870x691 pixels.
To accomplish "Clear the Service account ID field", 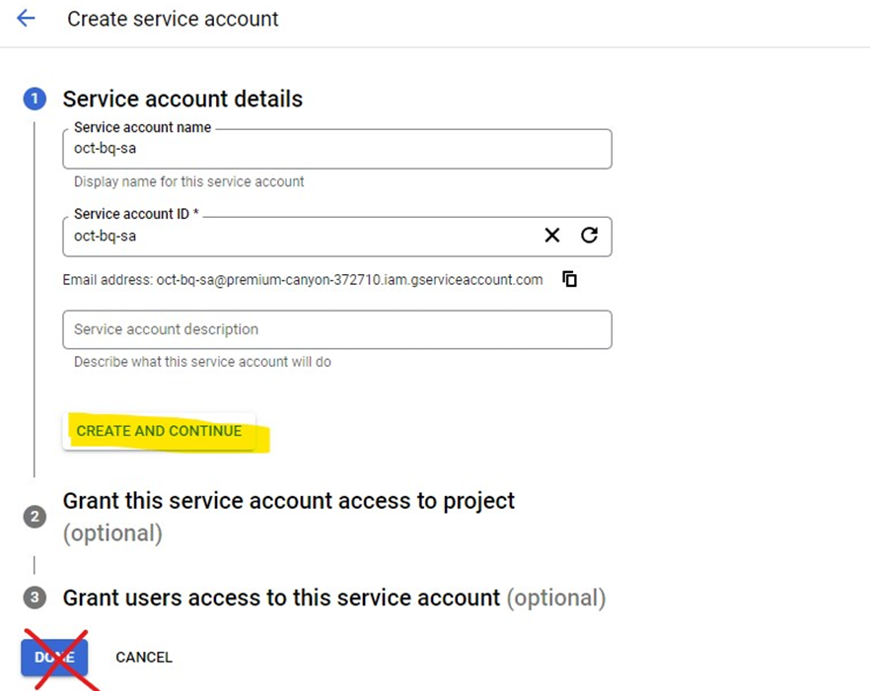I will click(x=552, y=235).
